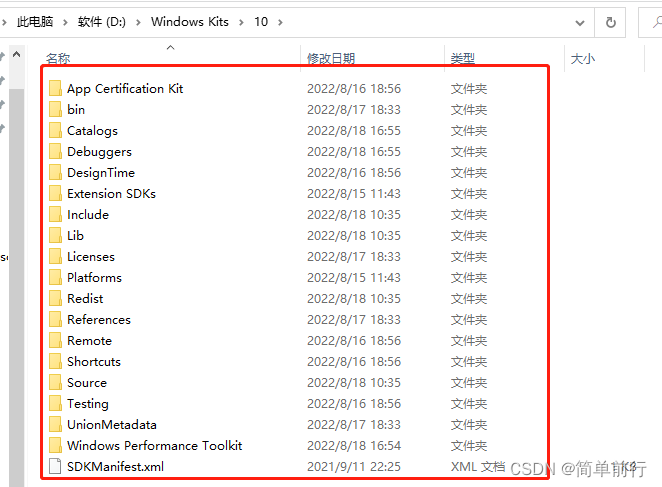Click the Shortcuts folder icon
The height and width of the screenshot is (487, 662).
pyautogui.click(x=55, y=362)
